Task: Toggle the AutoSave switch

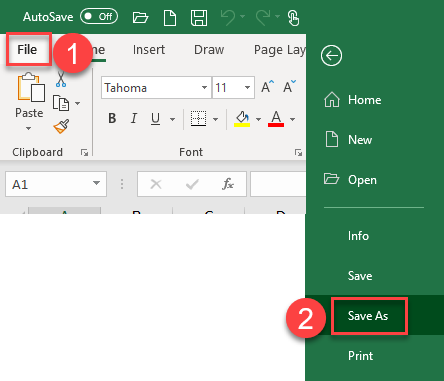Action: [99, 16]
